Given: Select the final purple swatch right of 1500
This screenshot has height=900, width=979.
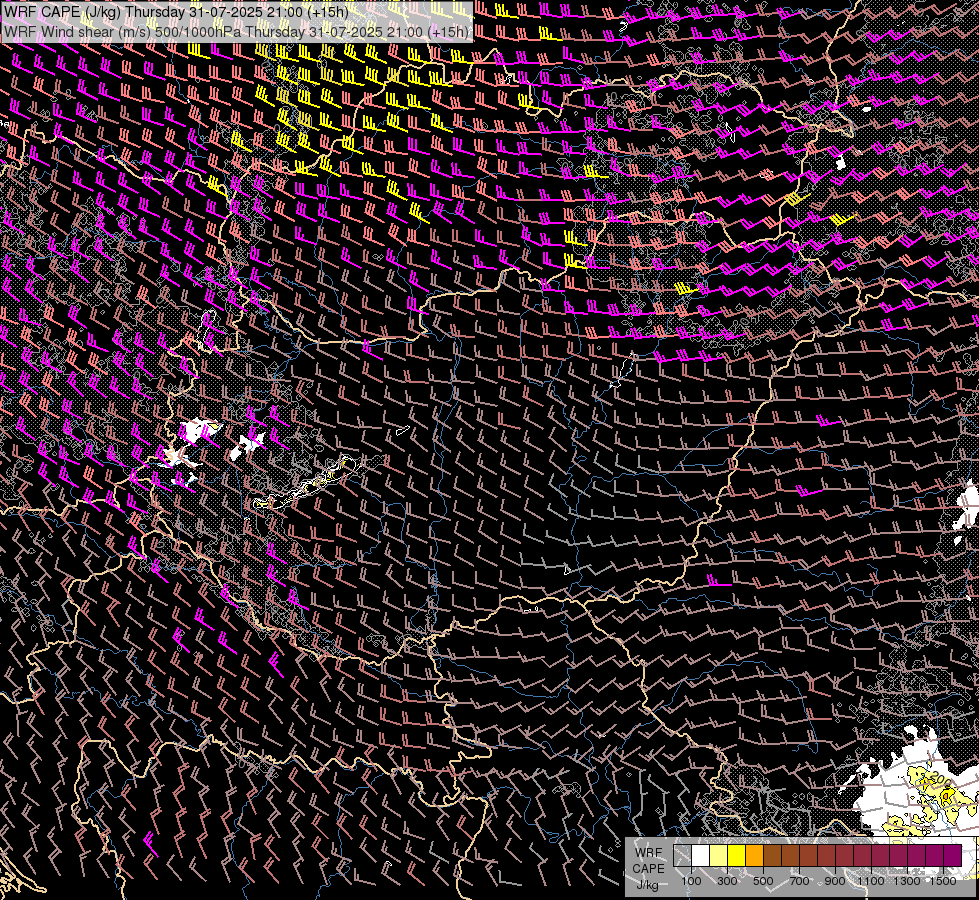Looking at the screenshot, I should 953,855.
